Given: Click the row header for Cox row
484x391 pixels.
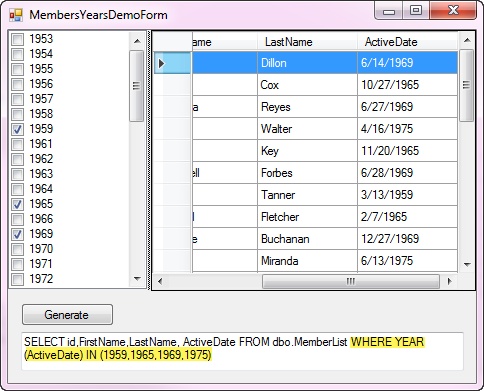Looking at the screenshot, I should pyautogui.click(x=173, y=85).
